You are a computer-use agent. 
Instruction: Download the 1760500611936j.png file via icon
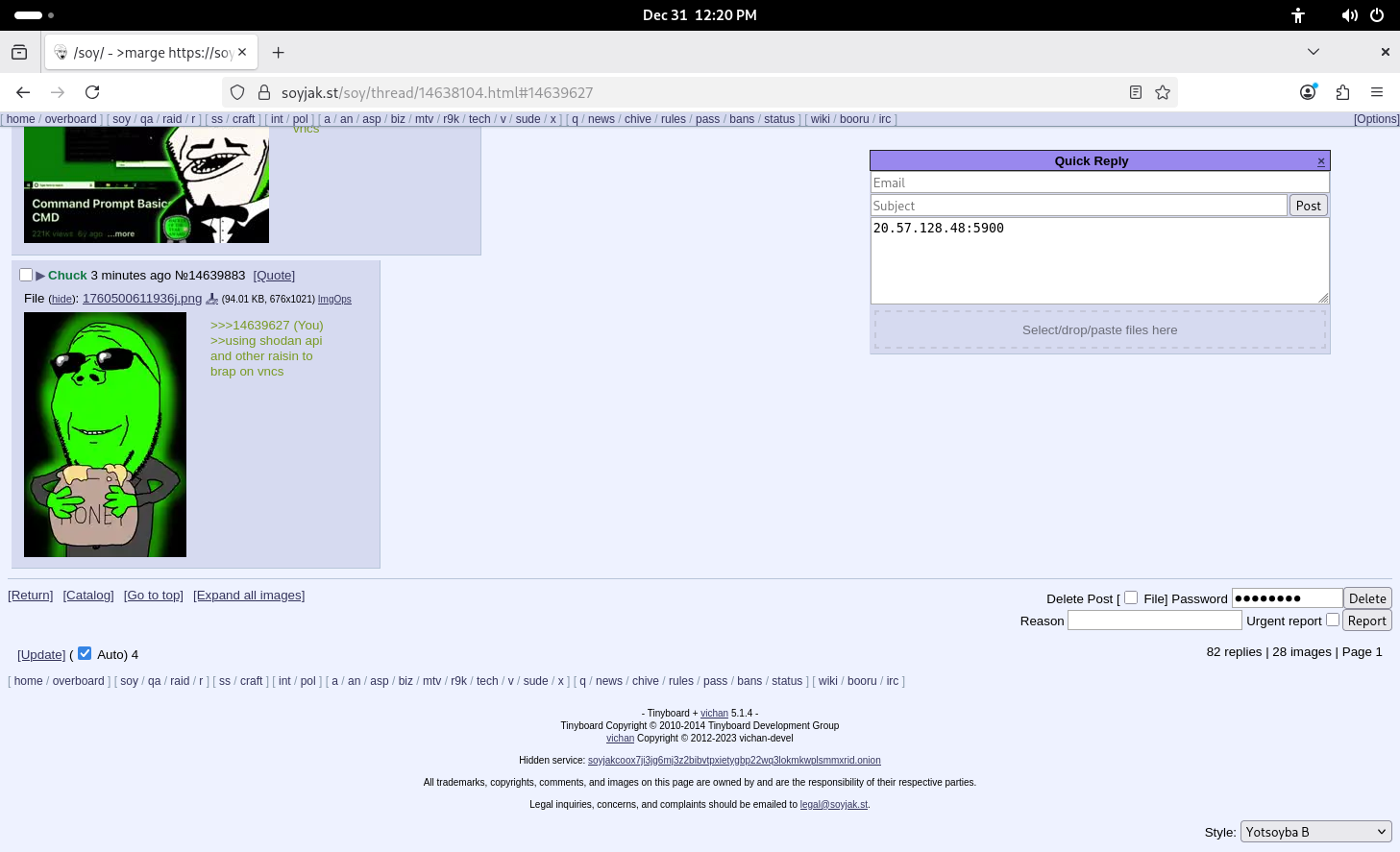click(212, 299)
